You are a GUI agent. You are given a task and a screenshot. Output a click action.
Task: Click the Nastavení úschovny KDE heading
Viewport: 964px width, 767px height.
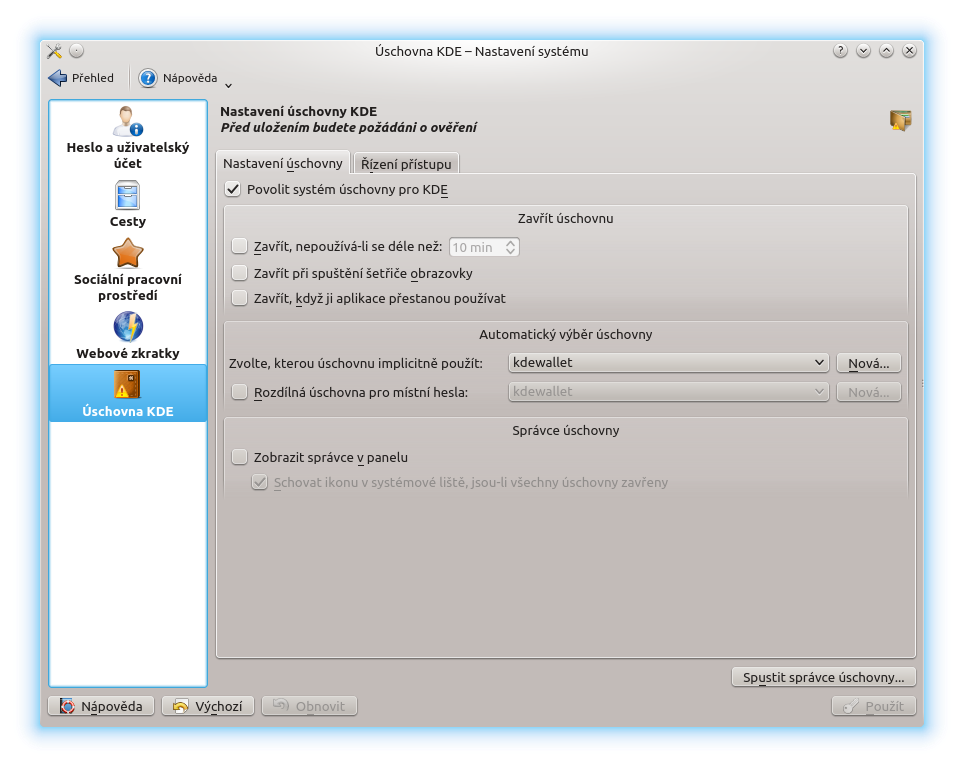[x=299, y=111]
